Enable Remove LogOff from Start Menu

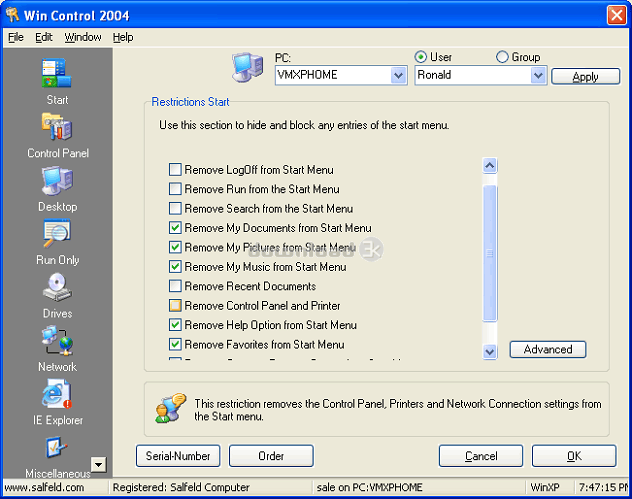(176, 170)
